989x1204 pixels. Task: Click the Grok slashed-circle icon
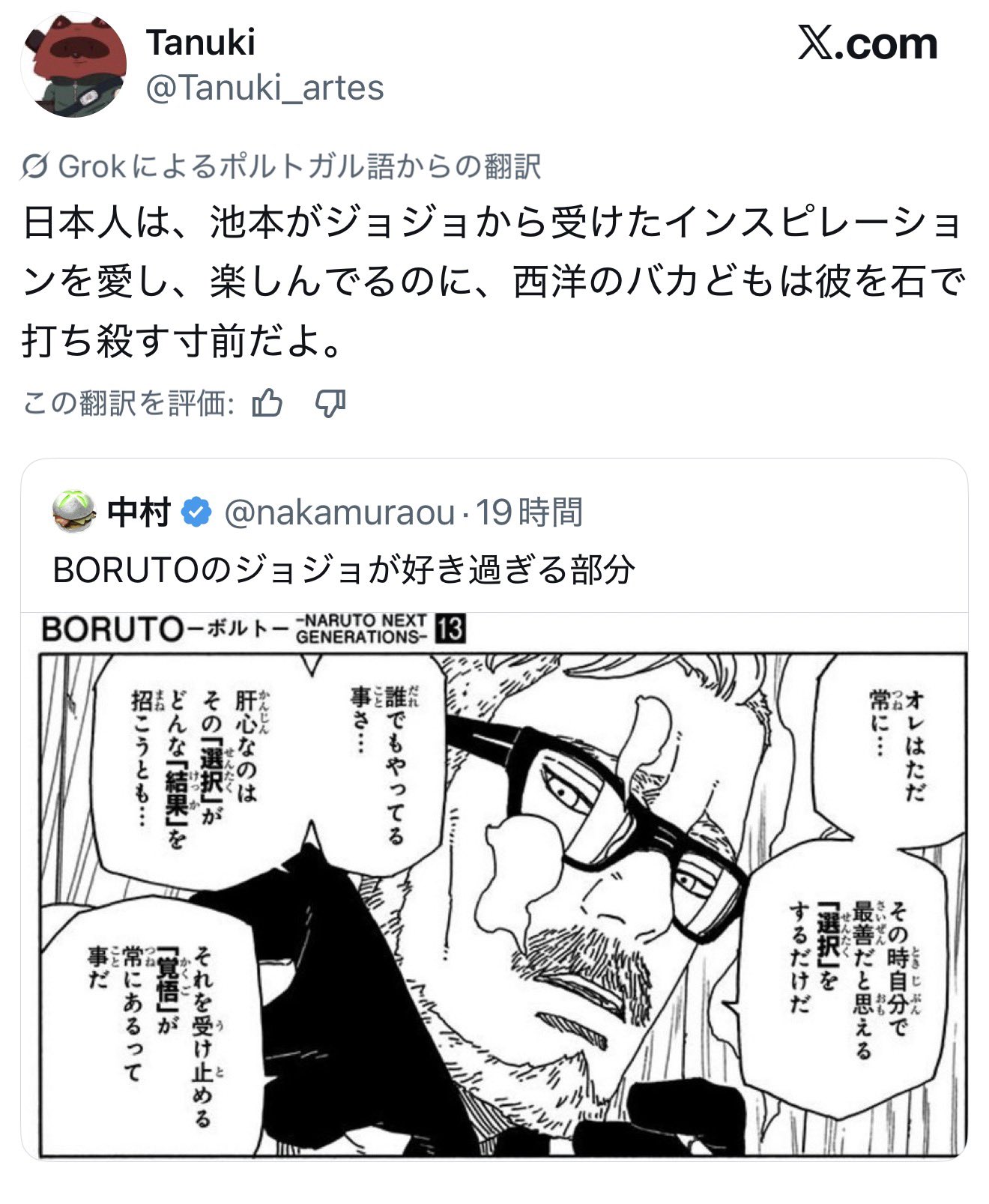tap(35, 166)
